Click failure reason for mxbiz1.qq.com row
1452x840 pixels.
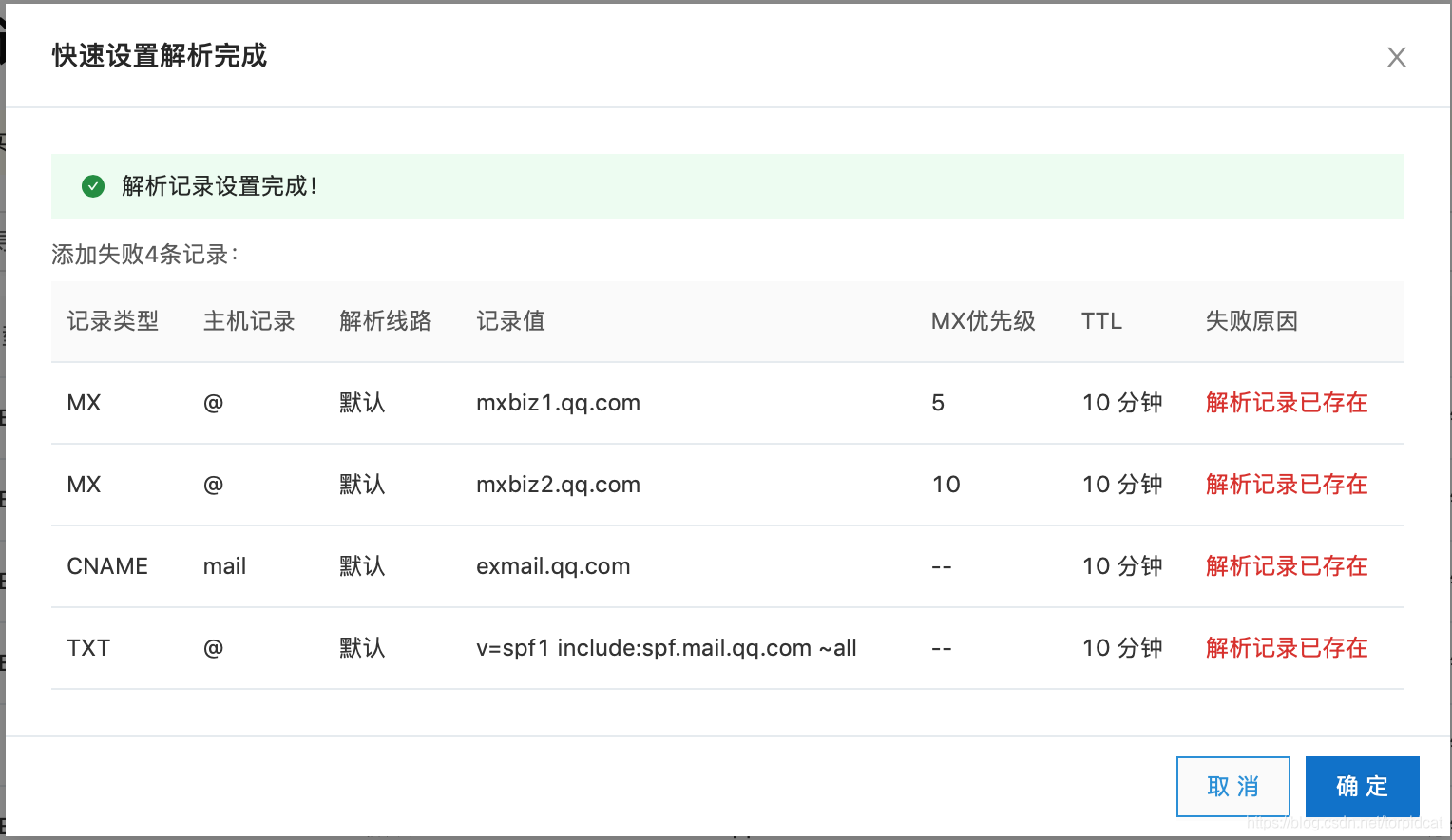tap(1287, 403)
